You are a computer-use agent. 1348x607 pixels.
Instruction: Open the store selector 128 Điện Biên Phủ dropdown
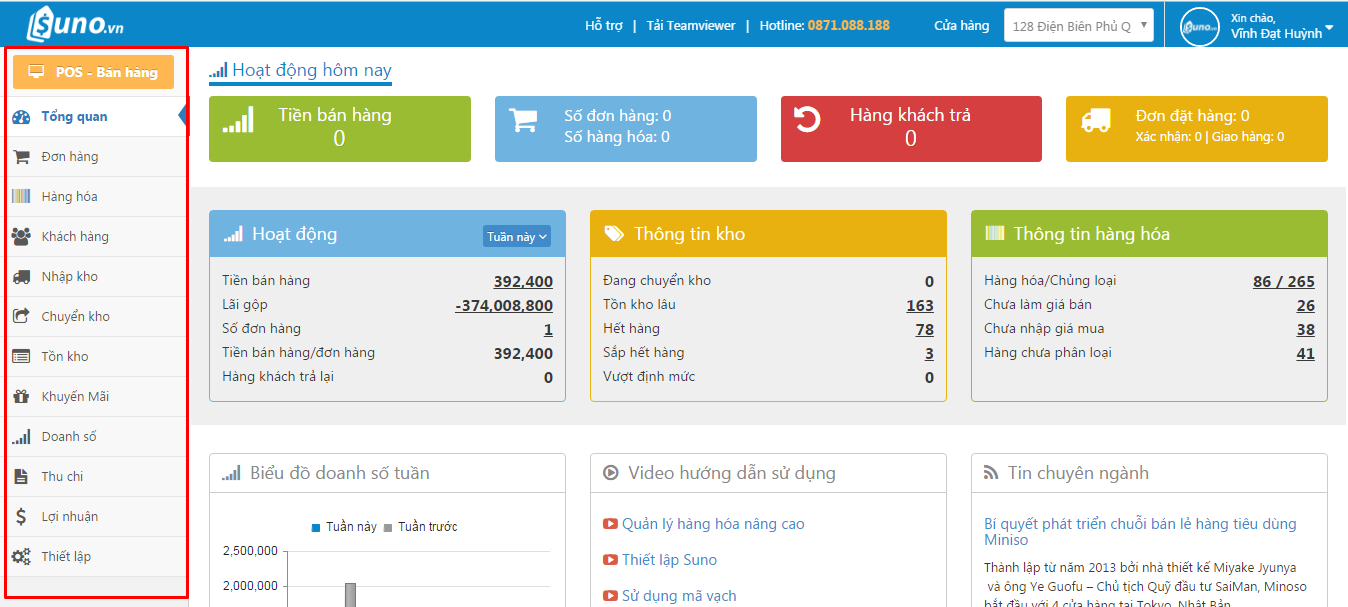pyautogui.click(x=1079, y=26)
